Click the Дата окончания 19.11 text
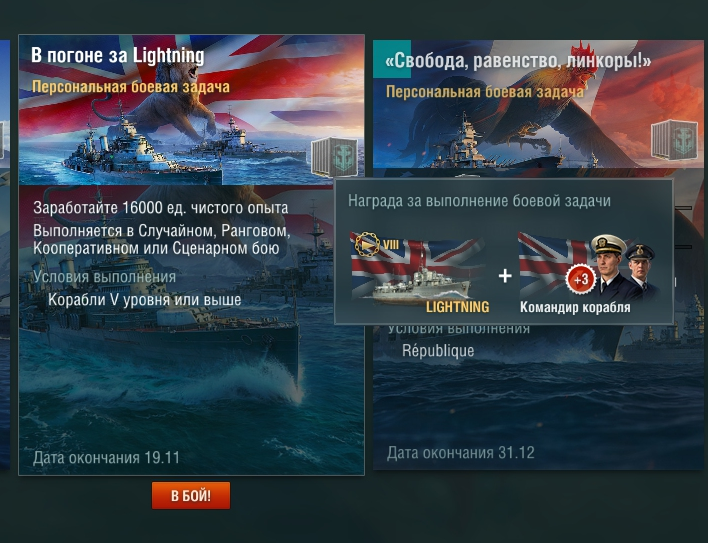This screenshot has height=543, width=708. click(x=106, y=458)
